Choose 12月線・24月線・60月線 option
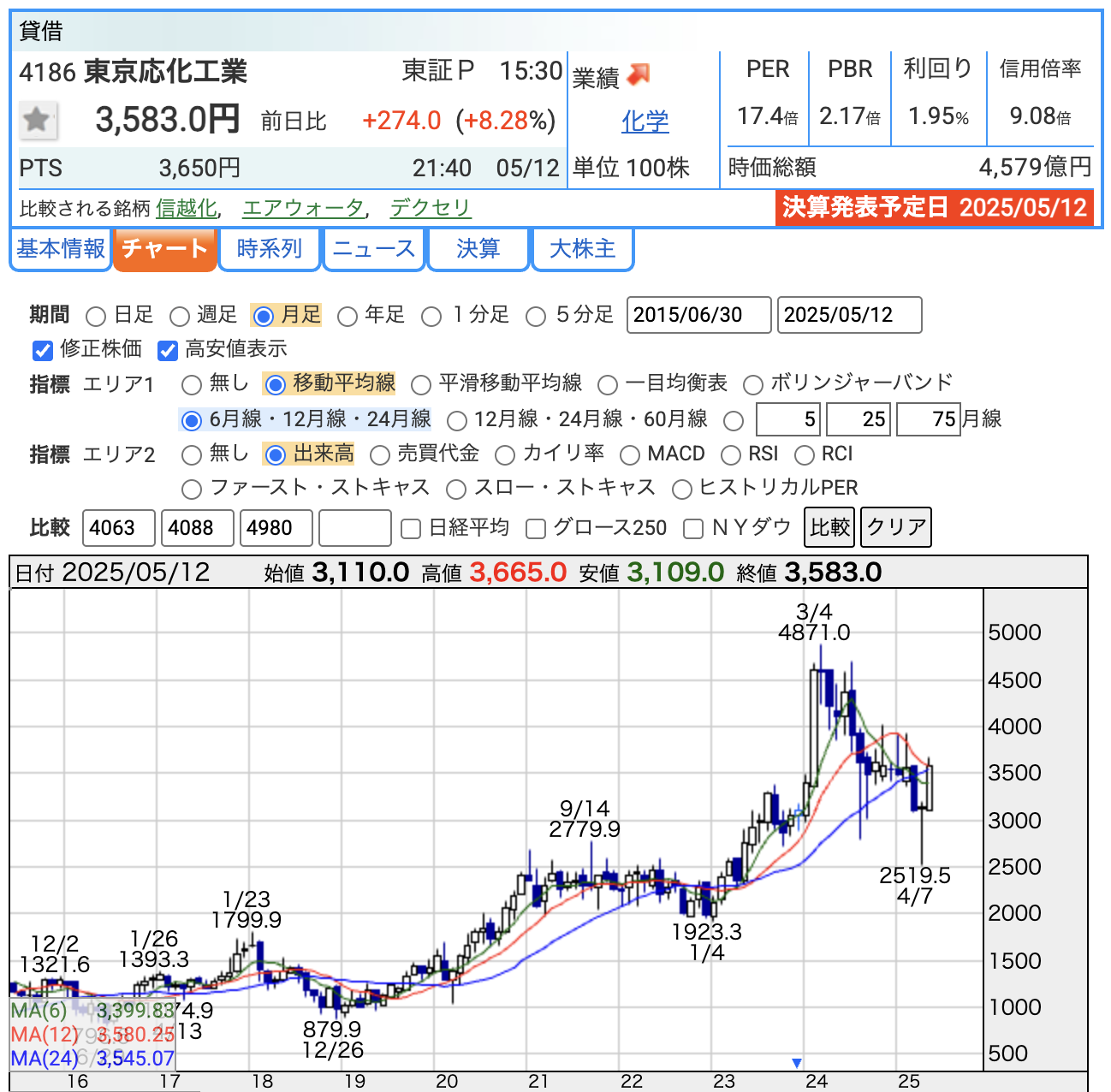1111x1092 pixels. (457, 420)
